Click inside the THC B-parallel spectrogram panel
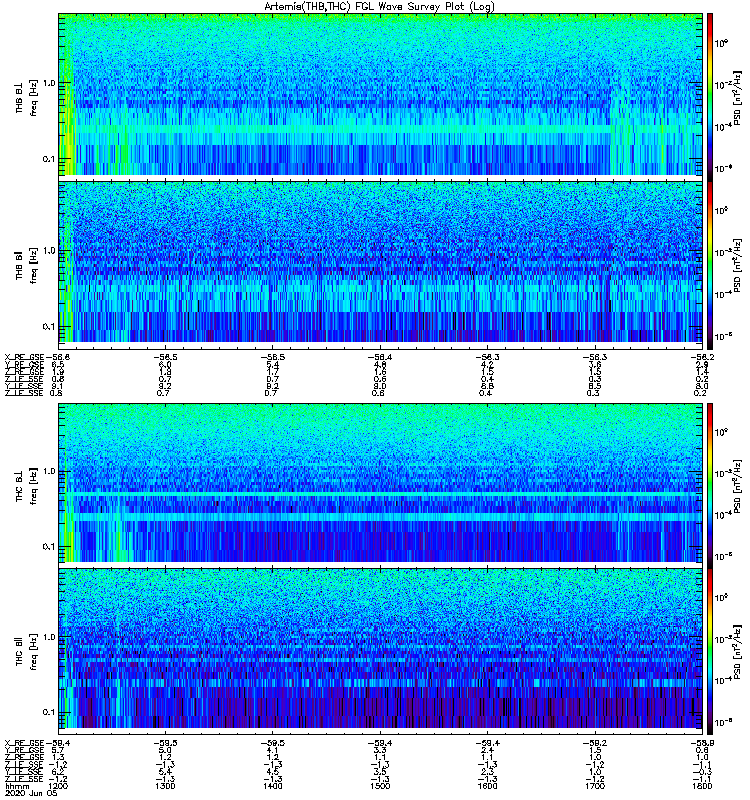The height and width of the screenshot is (800, 750). coord(381,648)
